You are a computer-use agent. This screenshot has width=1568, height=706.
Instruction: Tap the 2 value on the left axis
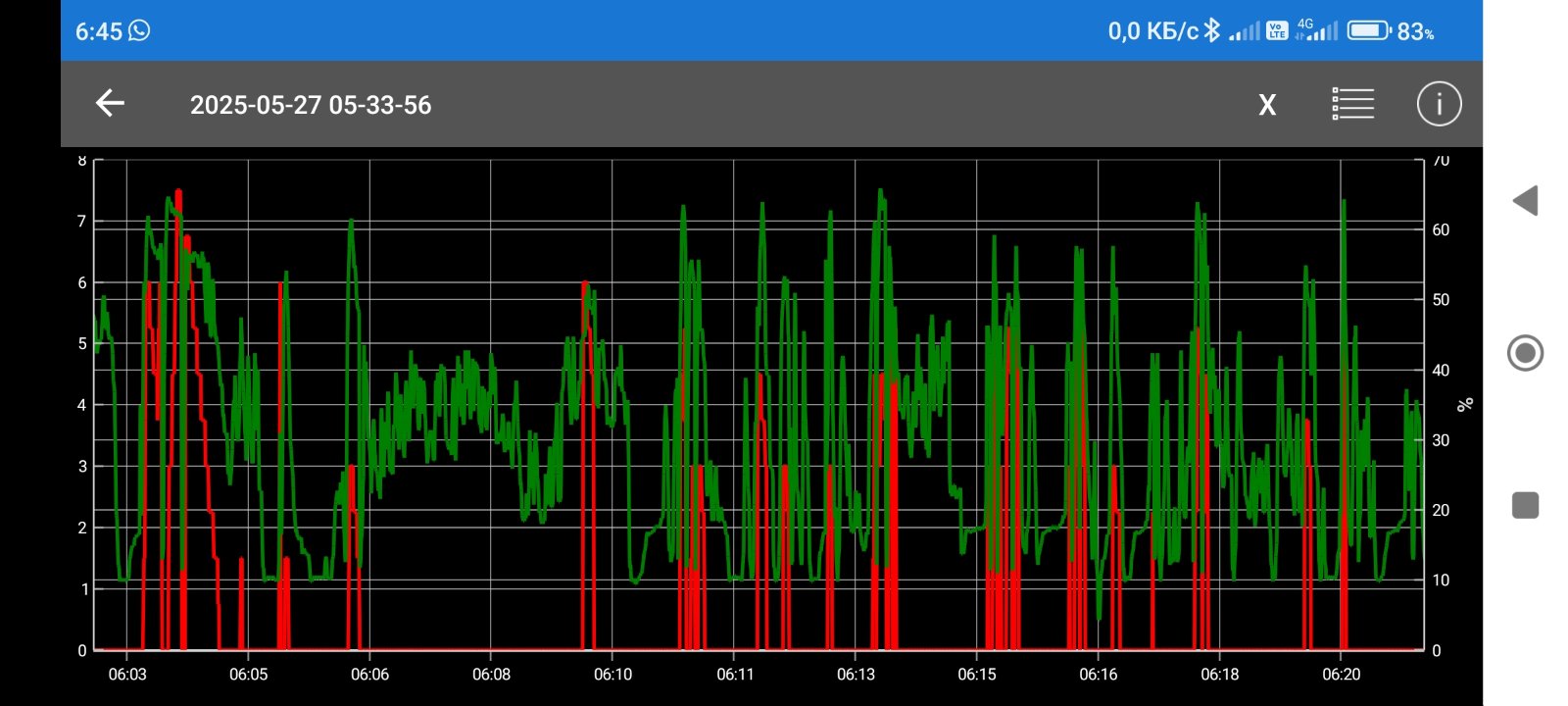(x=82, y=528)
